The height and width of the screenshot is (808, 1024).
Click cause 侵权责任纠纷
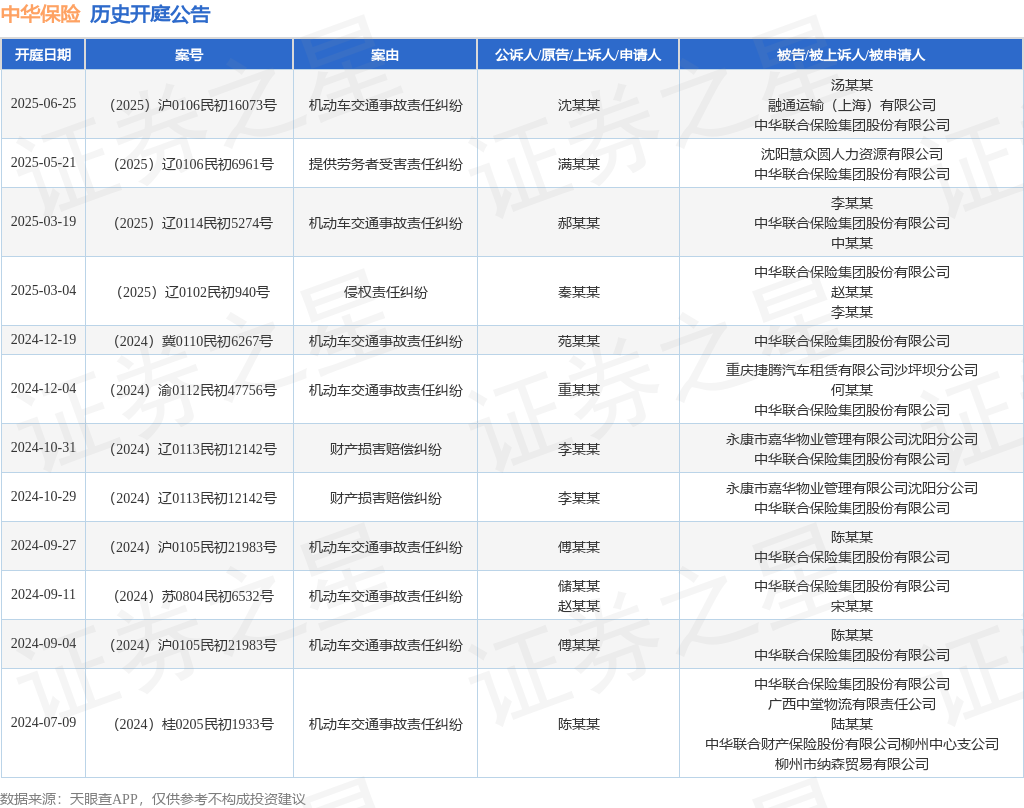[x=385, y=291]
